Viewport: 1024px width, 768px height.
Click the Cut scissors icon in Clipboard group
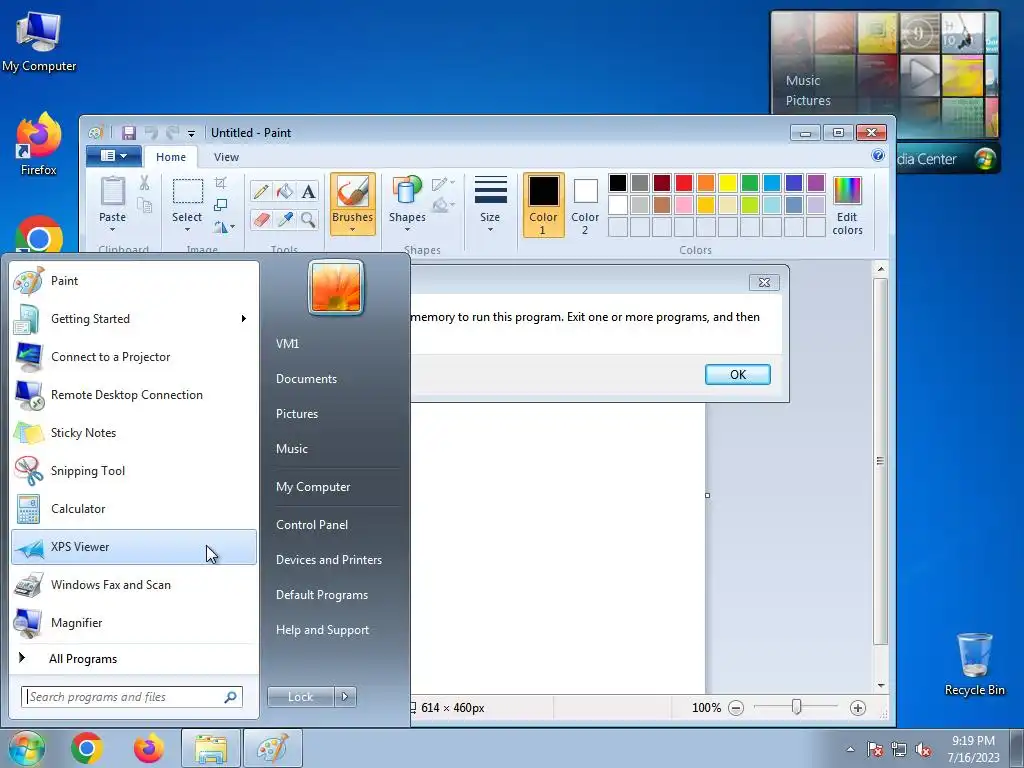pos(144,184)
